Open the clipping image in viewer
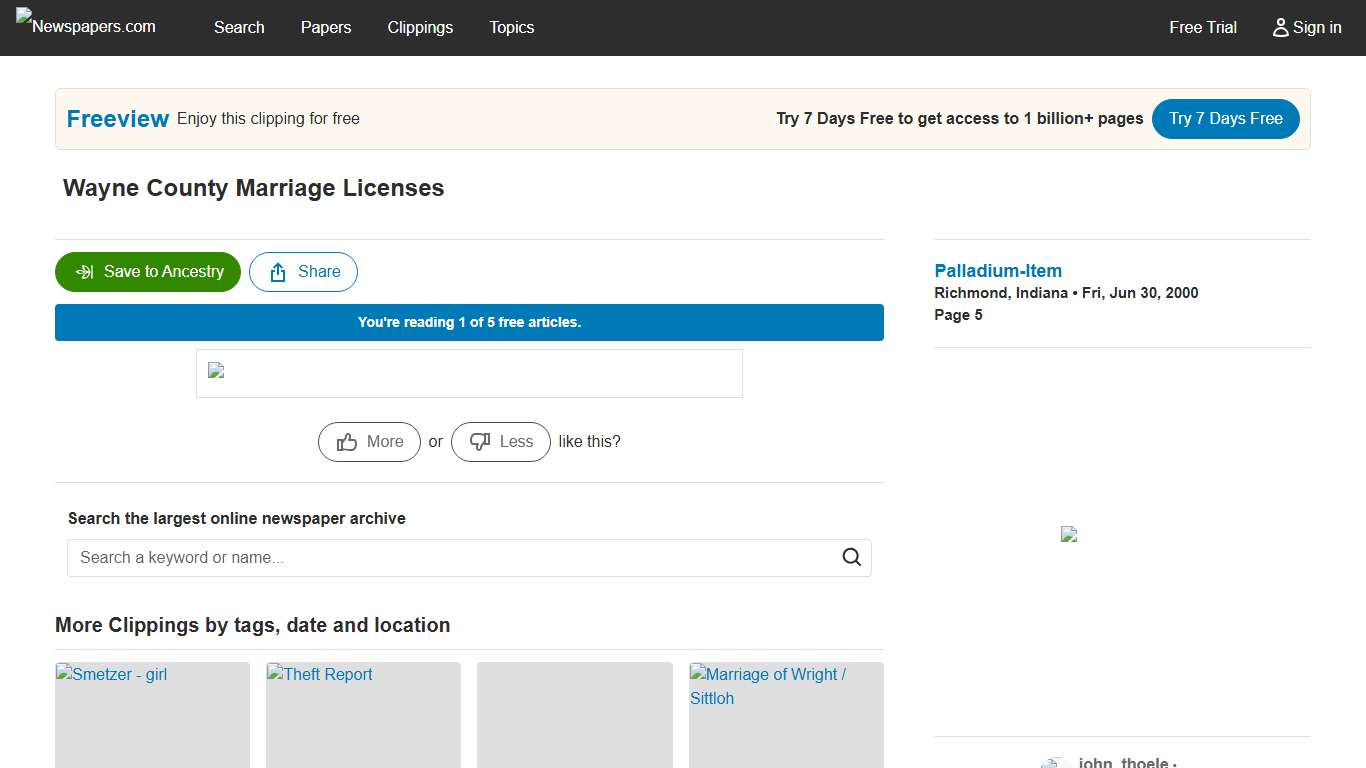The width and height of the screenshot is (1366, 768). pos(469,373)
